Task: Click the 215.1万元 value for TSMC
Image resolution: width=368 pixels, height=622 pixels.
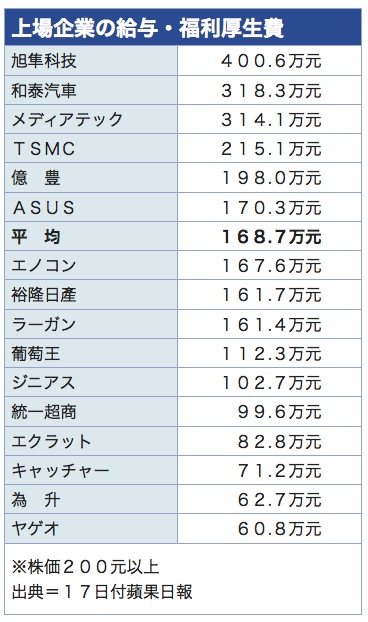Action: [269, 149]
